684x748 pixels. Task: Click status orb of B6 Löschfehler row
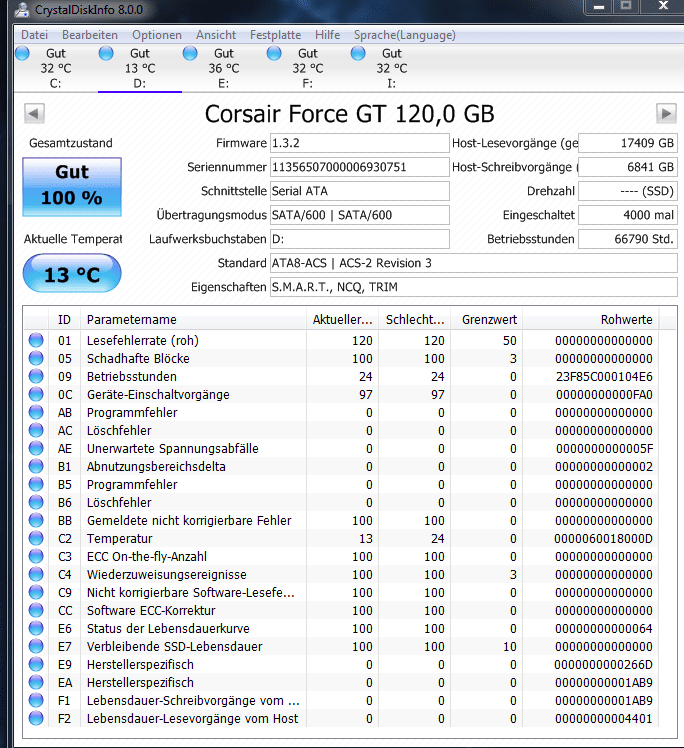36,502
